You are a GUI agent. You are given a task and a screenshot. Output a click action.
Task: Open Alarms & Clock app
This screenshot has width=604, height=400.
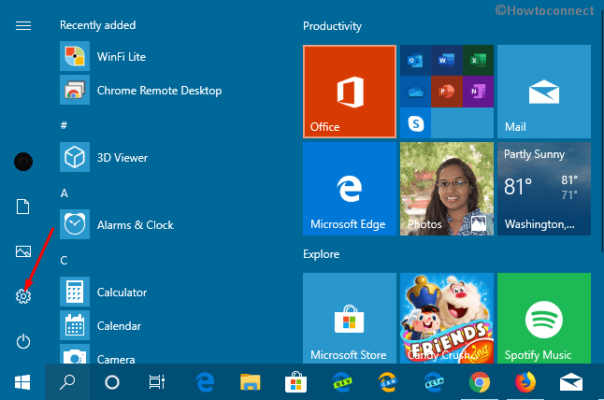pos(117,224)
